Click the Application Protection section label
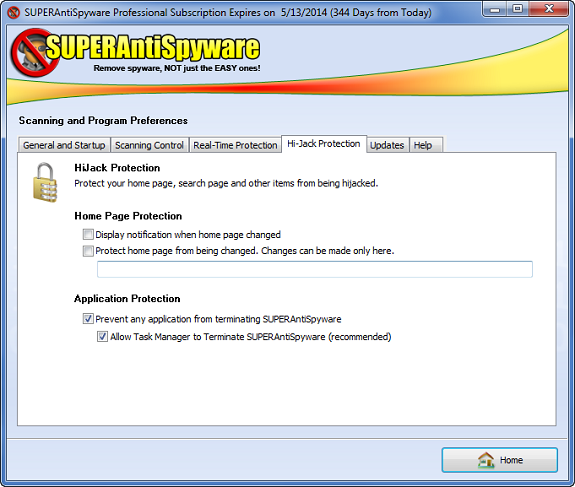Screen dimensions: 575x487 click(127, 299)
